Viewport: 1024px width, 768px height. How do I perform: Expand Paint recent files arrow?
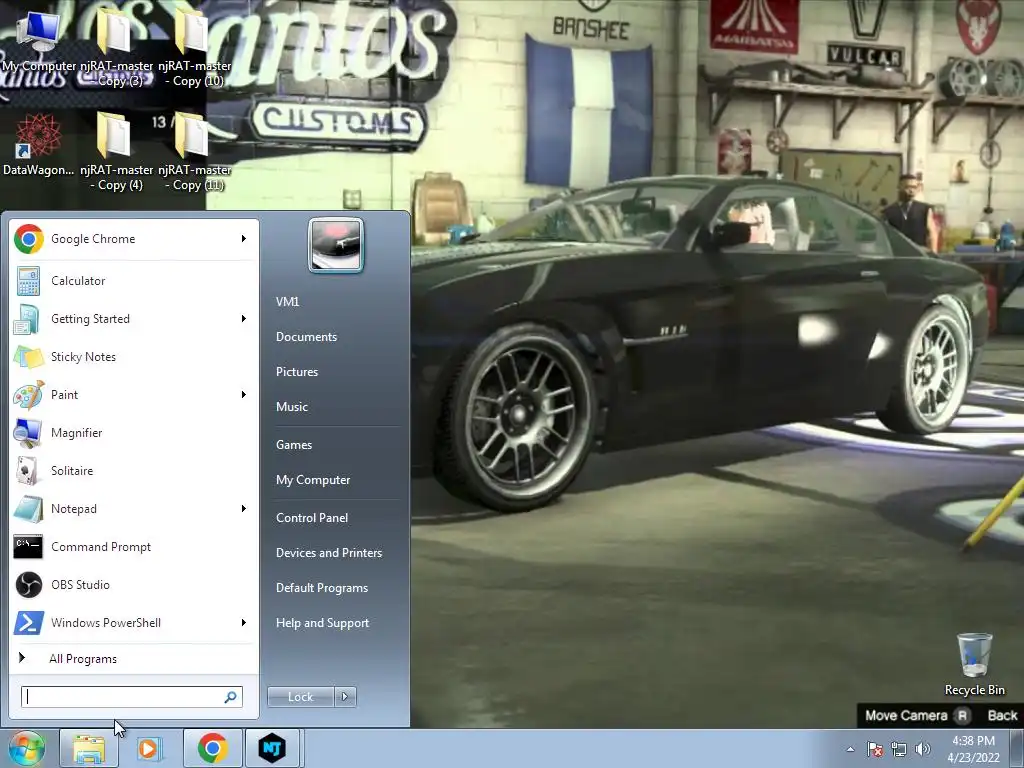pos(244,394)
